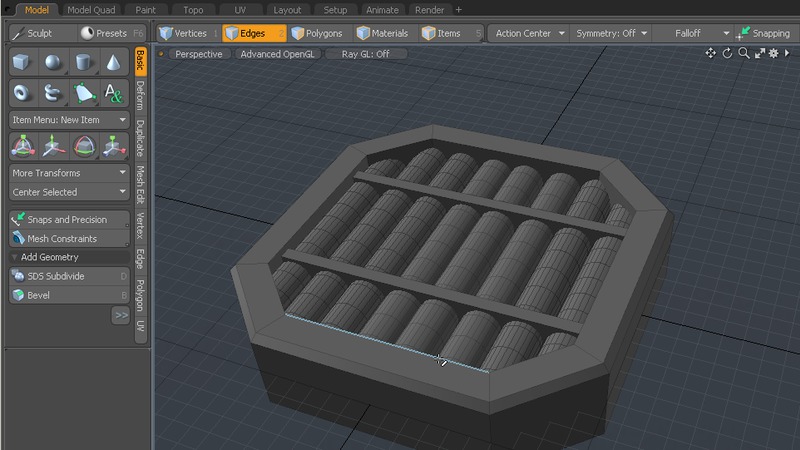Open the Symmetry: Off dropdown

pos(611,33)
